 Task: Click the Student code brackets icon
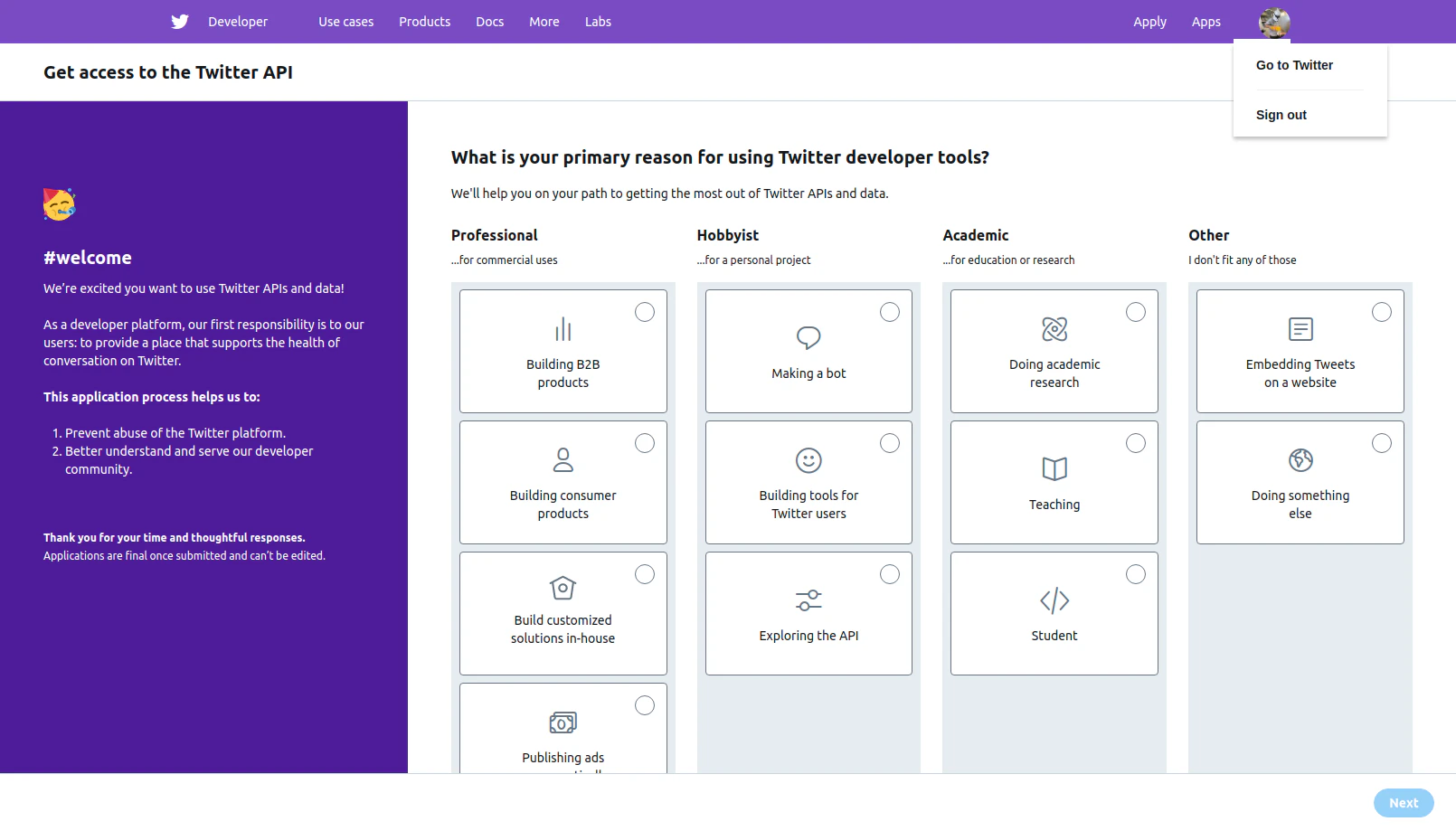coord(1054,600)
